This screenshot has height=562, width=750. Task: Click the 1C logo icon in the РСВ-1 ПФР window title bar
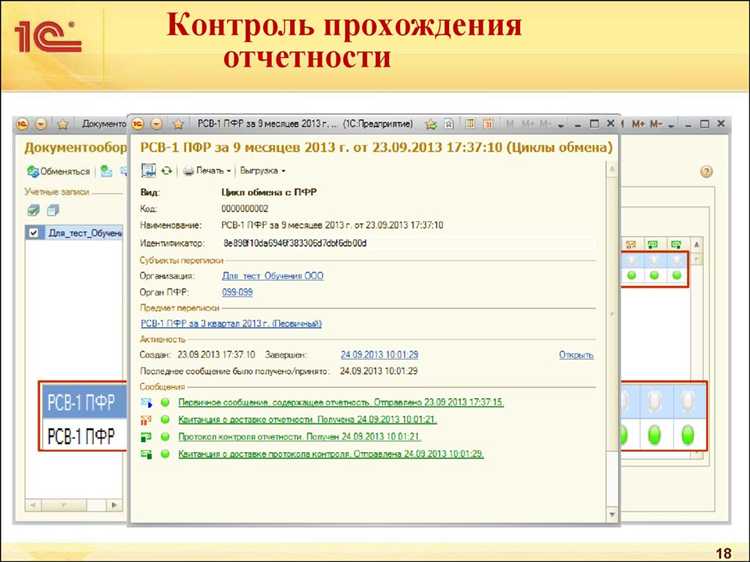[x=138, y=124]
